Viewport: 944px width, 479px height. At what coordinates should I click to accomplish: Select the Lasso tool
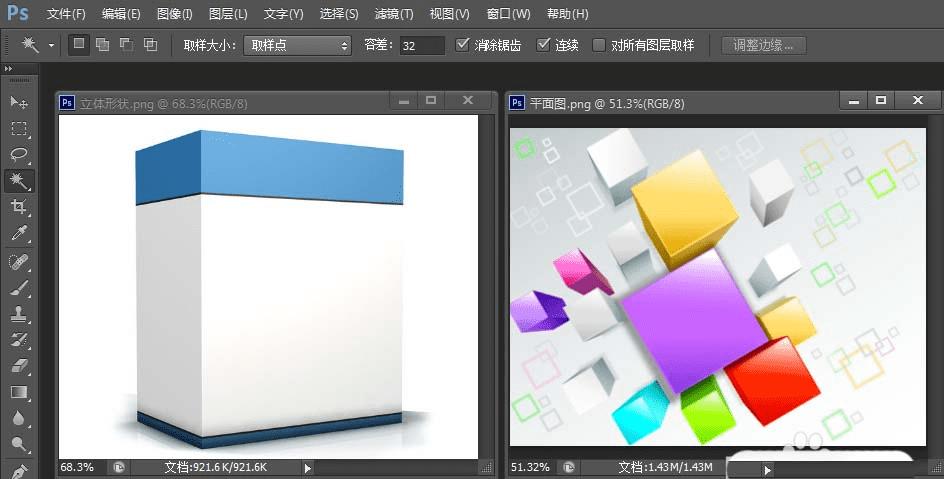(19, 155)
